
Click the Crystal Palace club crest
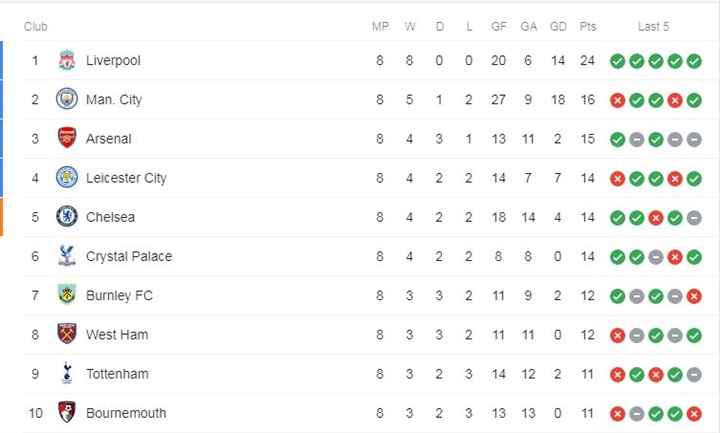coord(67,256)
